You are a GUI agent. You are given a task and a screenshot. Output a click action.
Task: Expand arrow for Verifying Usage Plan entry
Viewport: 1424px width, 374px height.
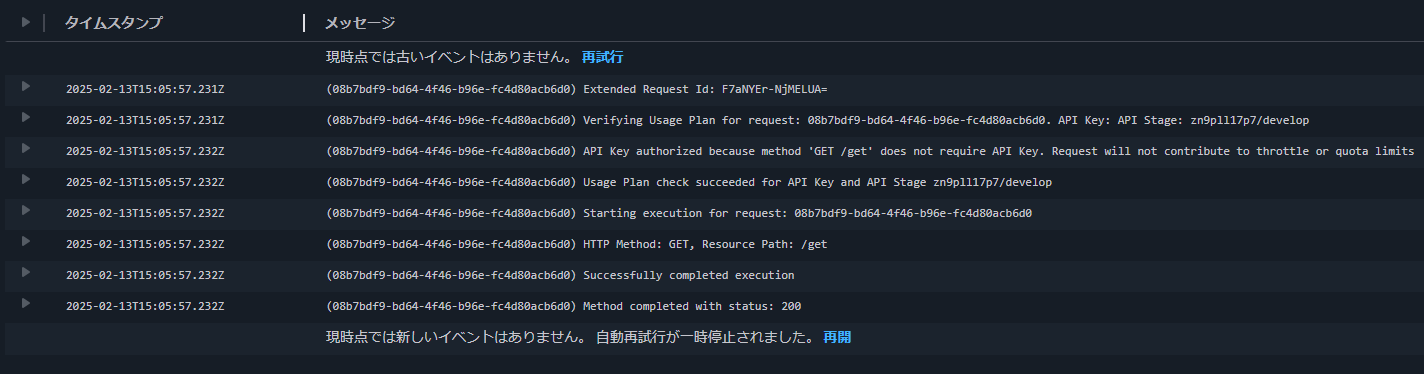coord(26,117)
